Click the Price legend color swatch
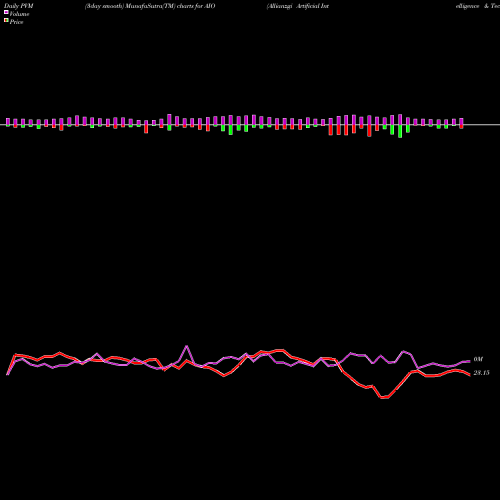Image resolution: width=500 pixels, height=500 pixels. click(x=6, y=20)
